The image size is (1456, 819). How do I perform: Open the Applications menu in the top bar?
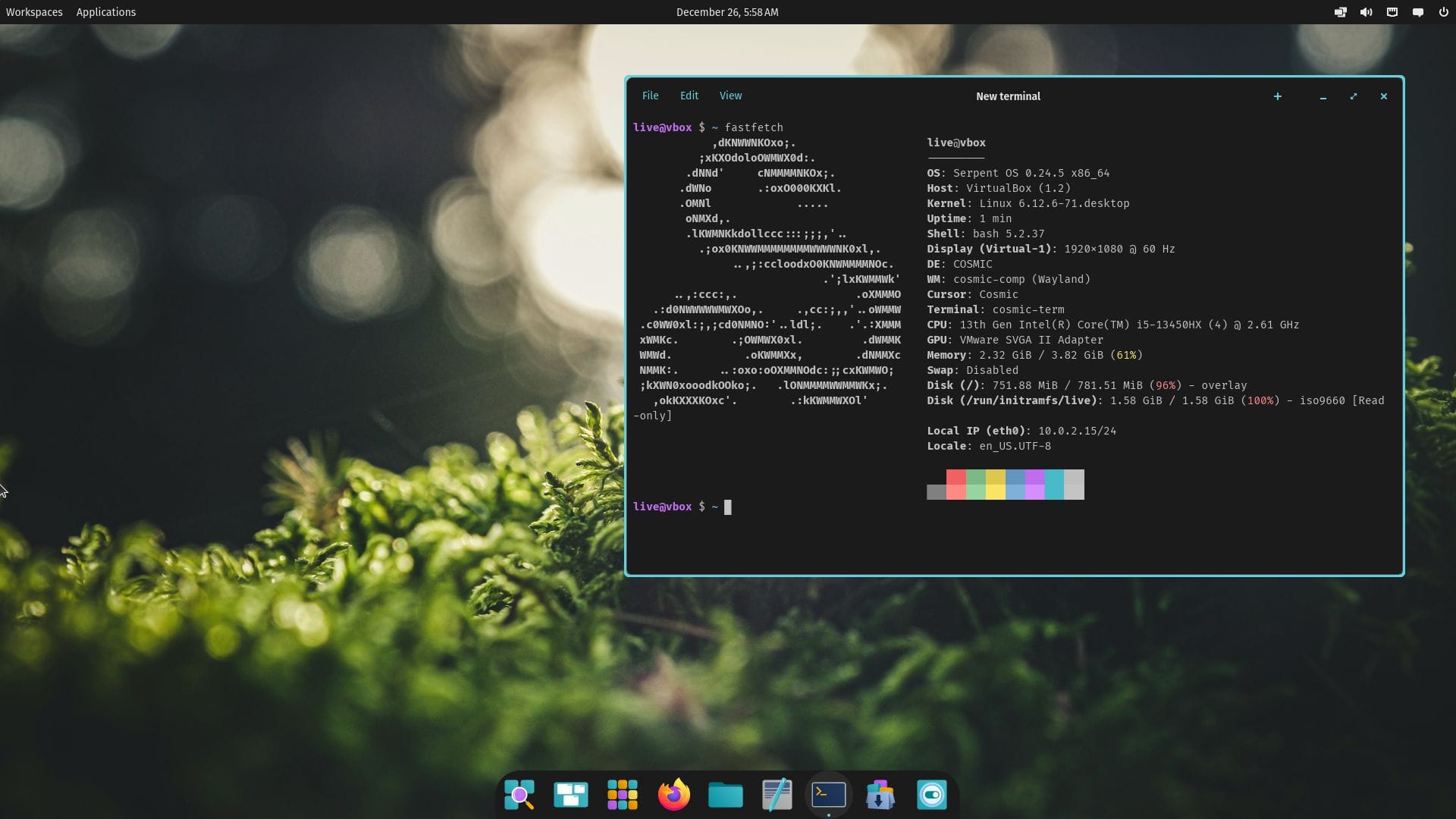pos(105,12)
